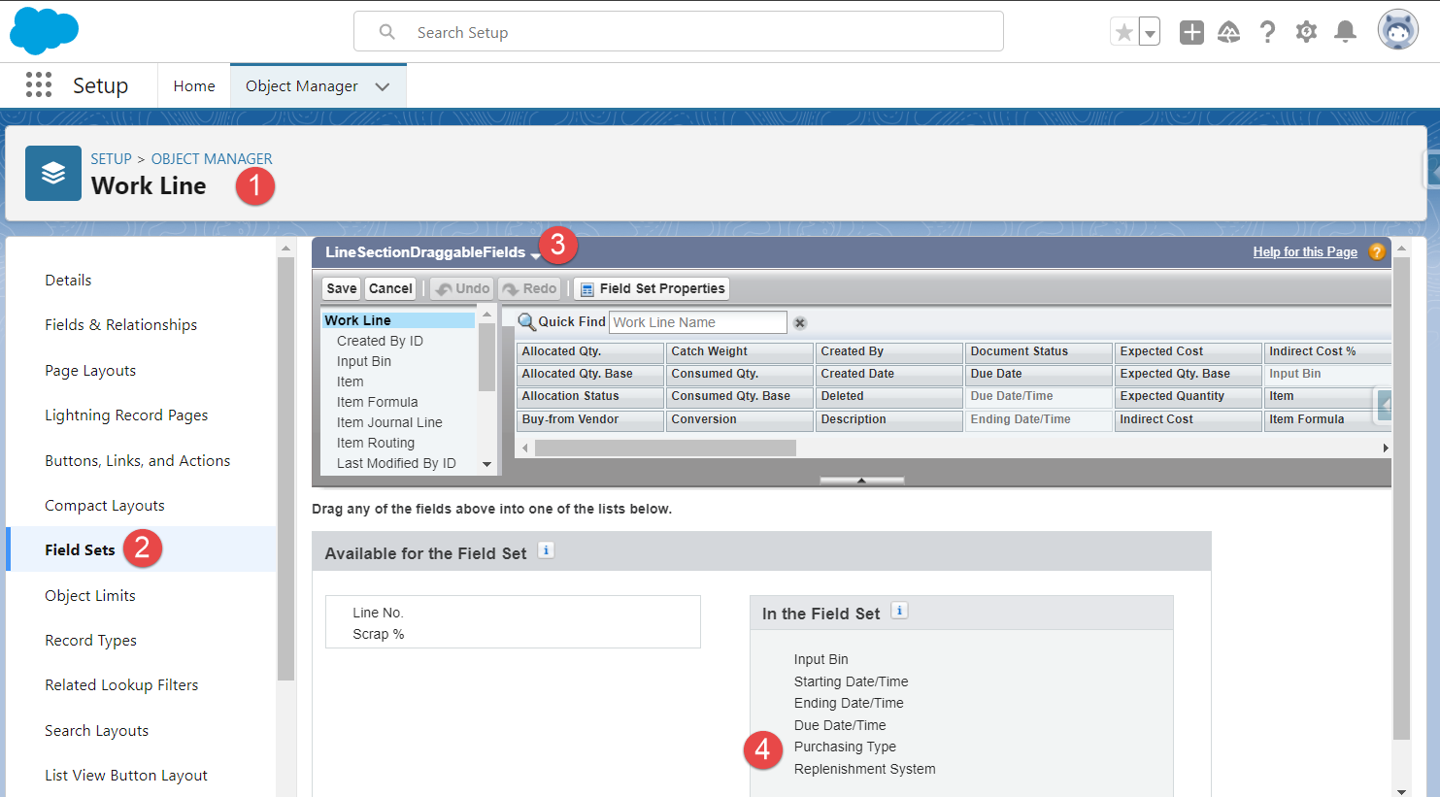Select Work Line in the object list
Image resolution: width=1440 pixels, height=797 pixels.
click(x=398, y=321)
